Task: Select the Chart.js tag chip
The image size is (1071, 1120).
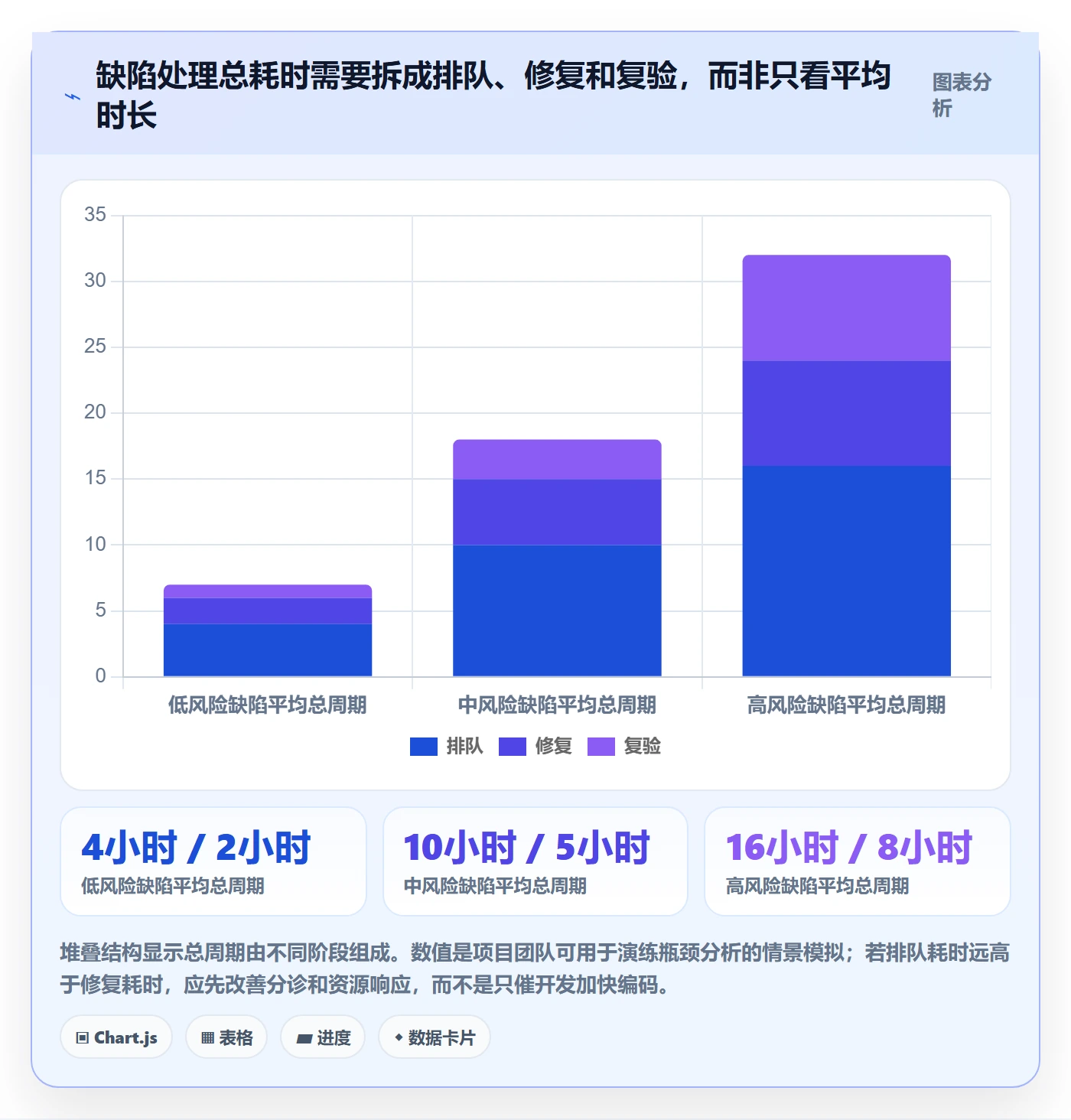Action: click(116, 1037)
